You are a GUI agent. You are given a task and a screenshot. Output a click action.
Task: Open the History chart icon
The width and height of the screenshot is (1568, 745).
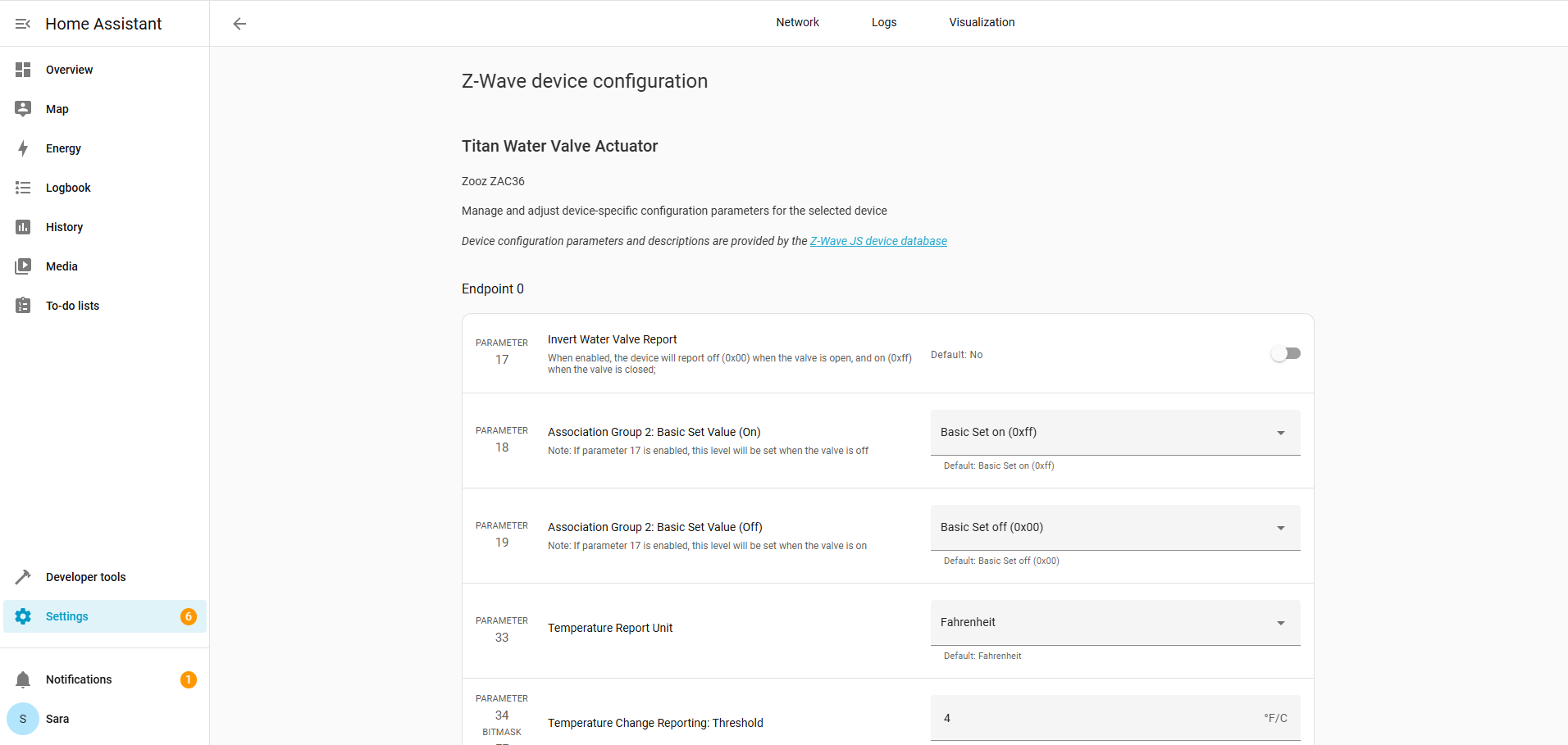[x=23, y=227]
